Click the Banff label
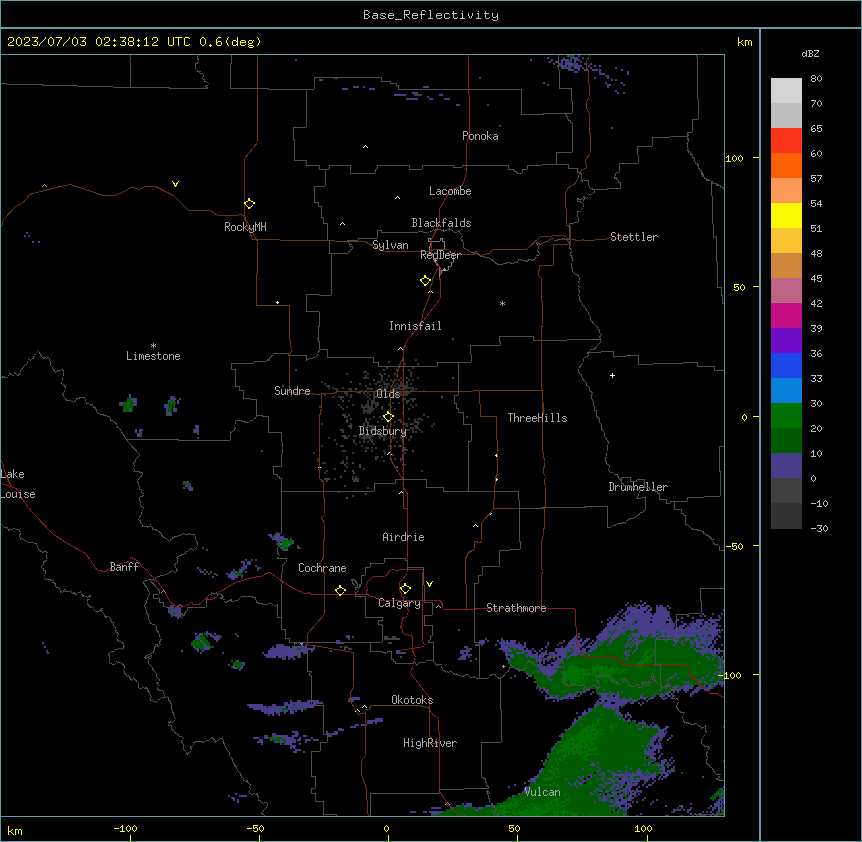 [x=124, y=567]
